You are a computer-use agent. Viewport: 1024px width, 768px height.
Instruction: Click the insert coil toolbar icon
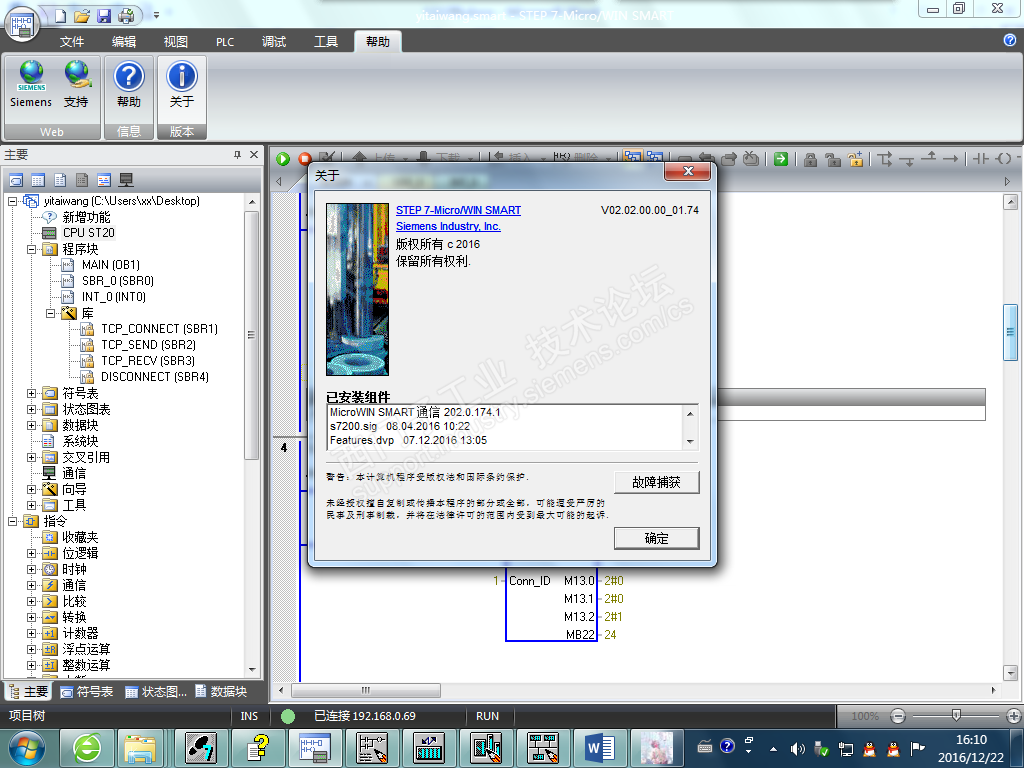[1003, 159]
